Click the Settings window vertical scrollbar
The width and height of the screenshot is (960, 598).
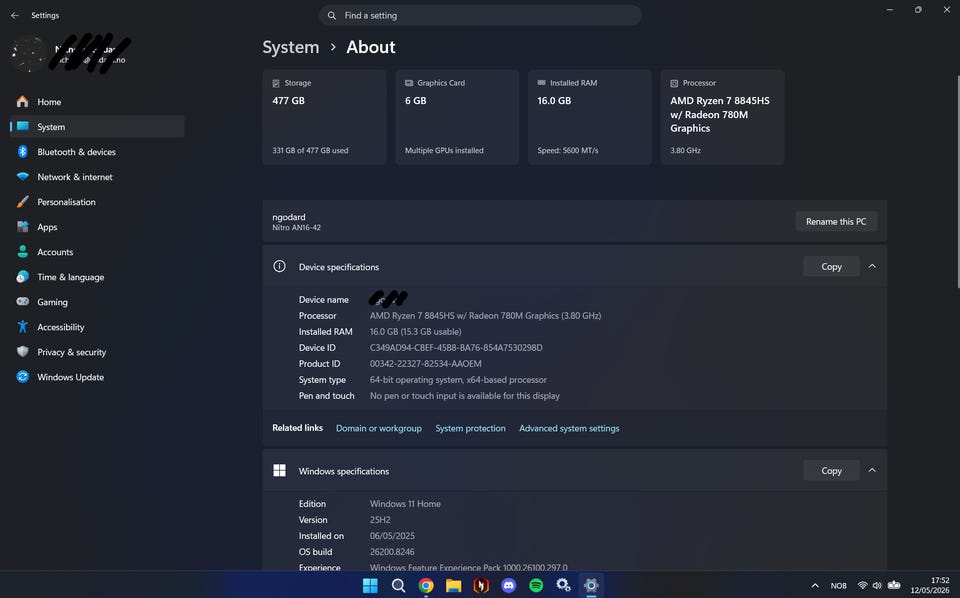tap(957, 182)
